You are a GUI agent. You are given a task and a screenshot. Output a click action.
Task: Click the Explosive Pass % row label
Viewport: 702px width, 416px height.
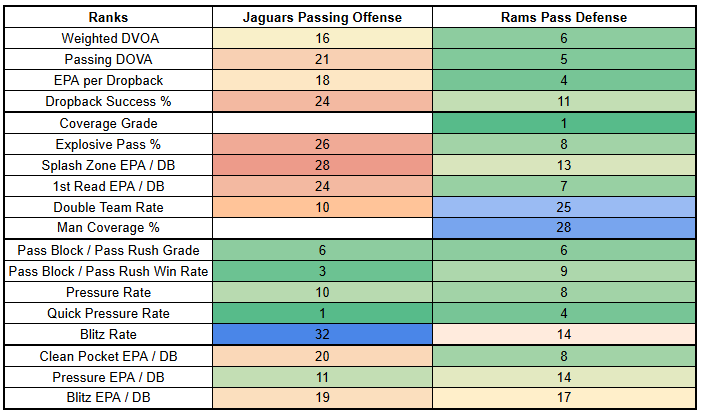click(105, 145)
